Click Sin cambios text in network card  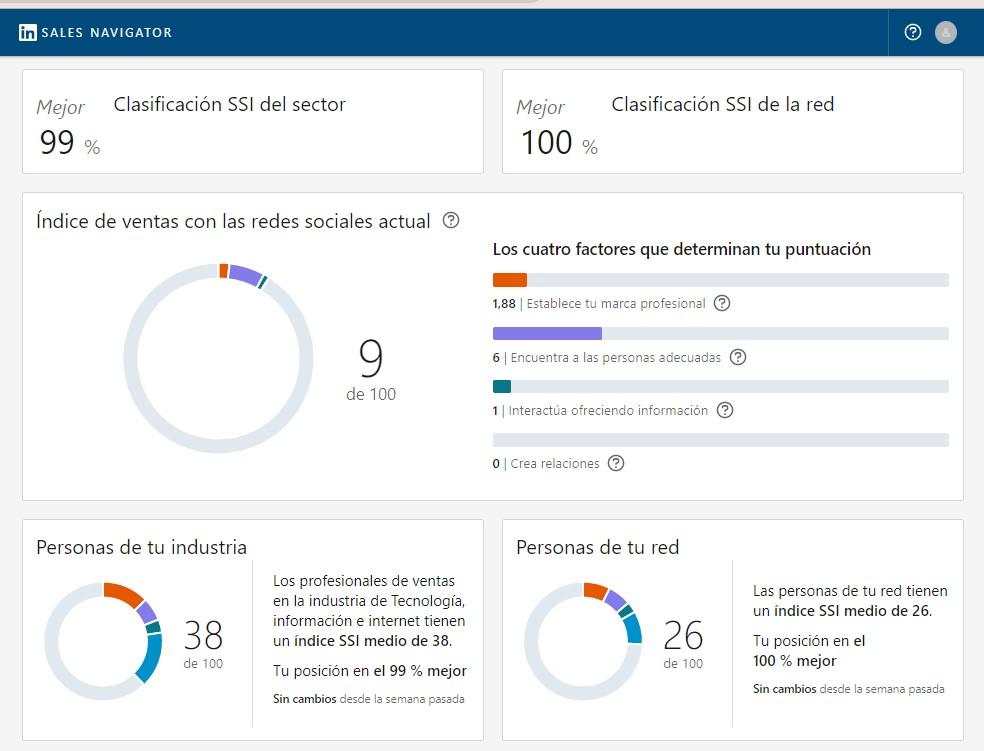point(784,689)
